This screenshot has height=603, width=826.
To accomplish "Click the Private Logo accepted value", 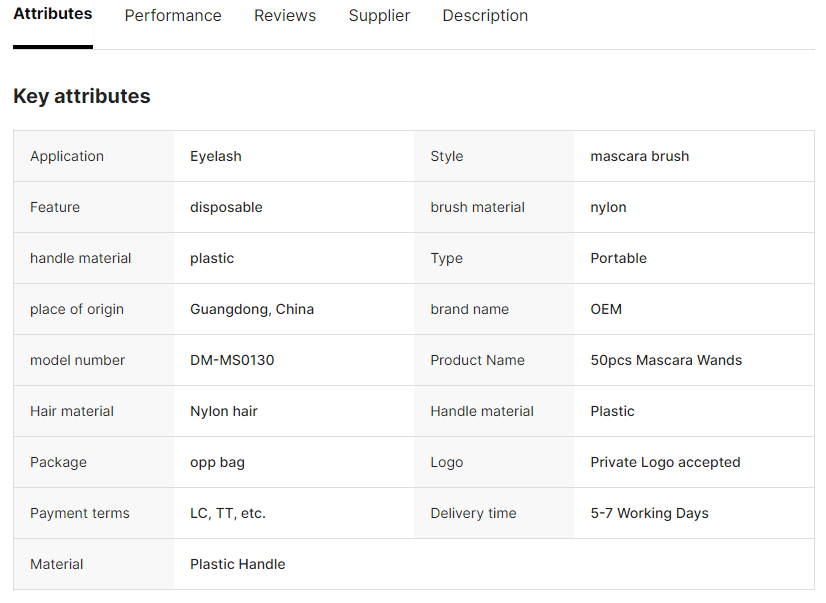I will (665, 462).
